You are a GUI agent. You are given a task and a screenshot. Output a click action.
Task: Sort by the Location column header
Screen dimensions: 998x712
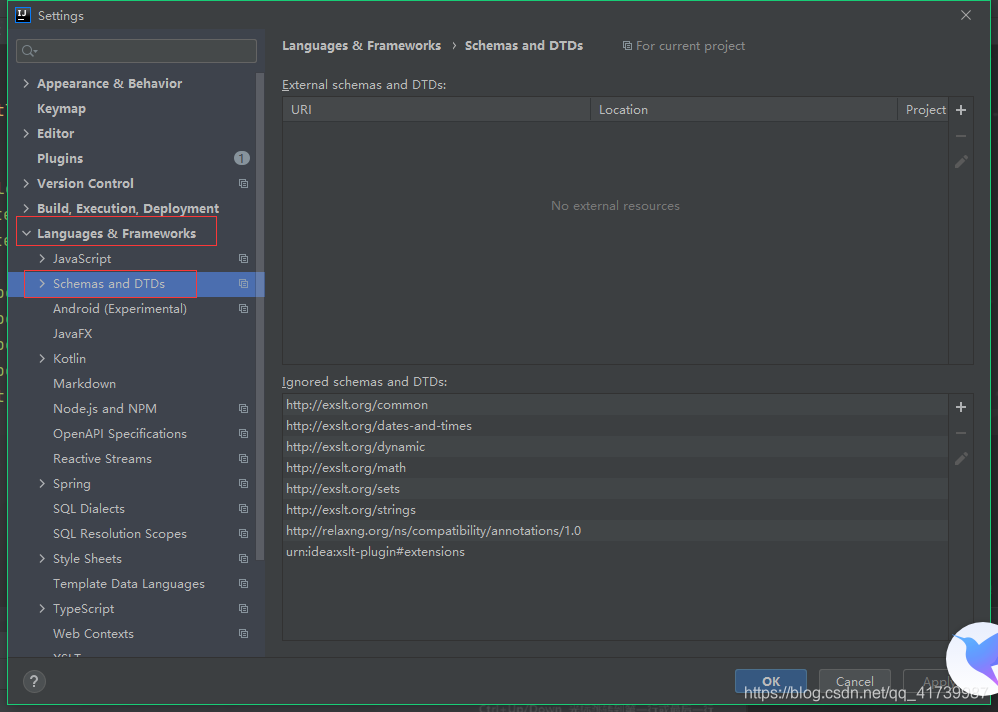pyautogui.click(x=743, y=109)
